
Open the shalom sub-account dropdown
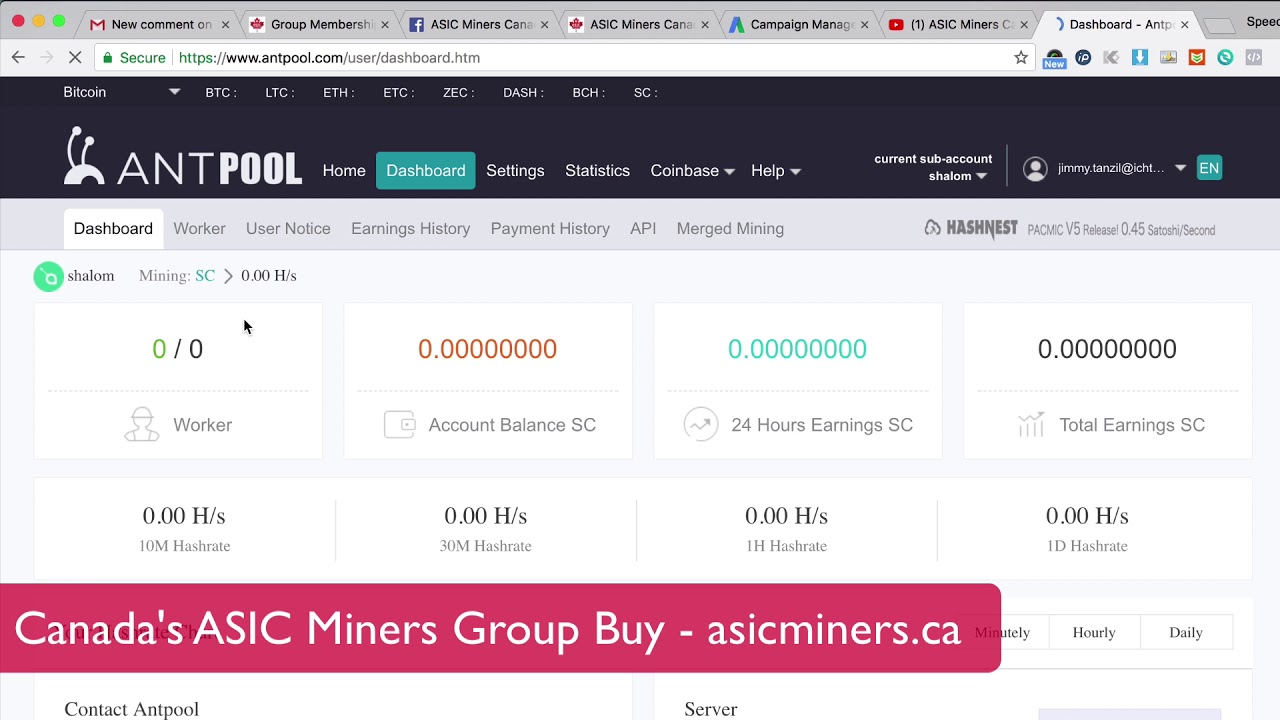tap(957, 176)
